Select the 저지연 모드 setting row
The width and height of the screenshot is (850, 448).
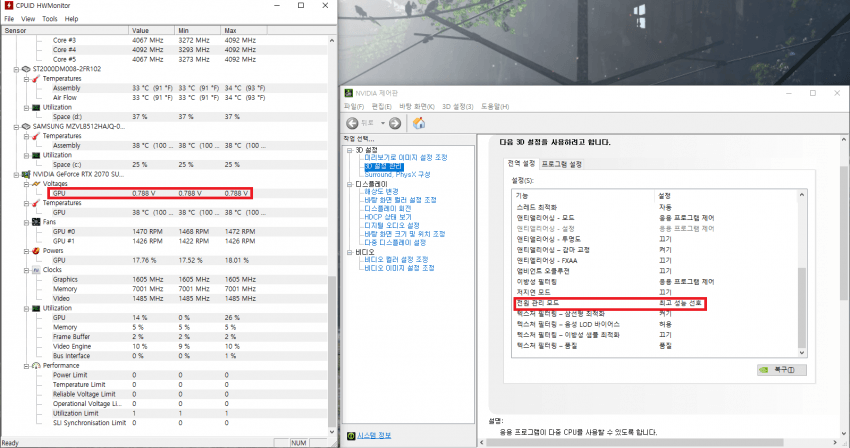click(x=654, y=292)
